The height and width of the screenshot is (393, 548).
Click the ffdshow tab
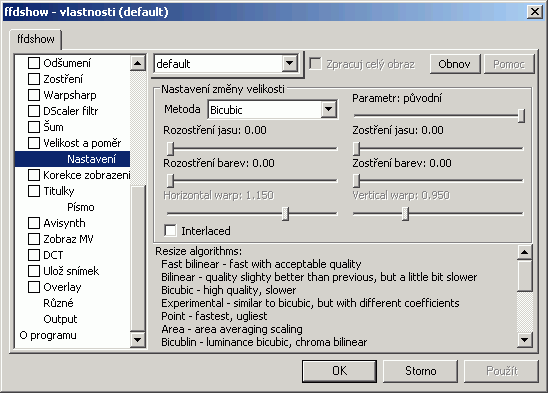click(36, 39)
